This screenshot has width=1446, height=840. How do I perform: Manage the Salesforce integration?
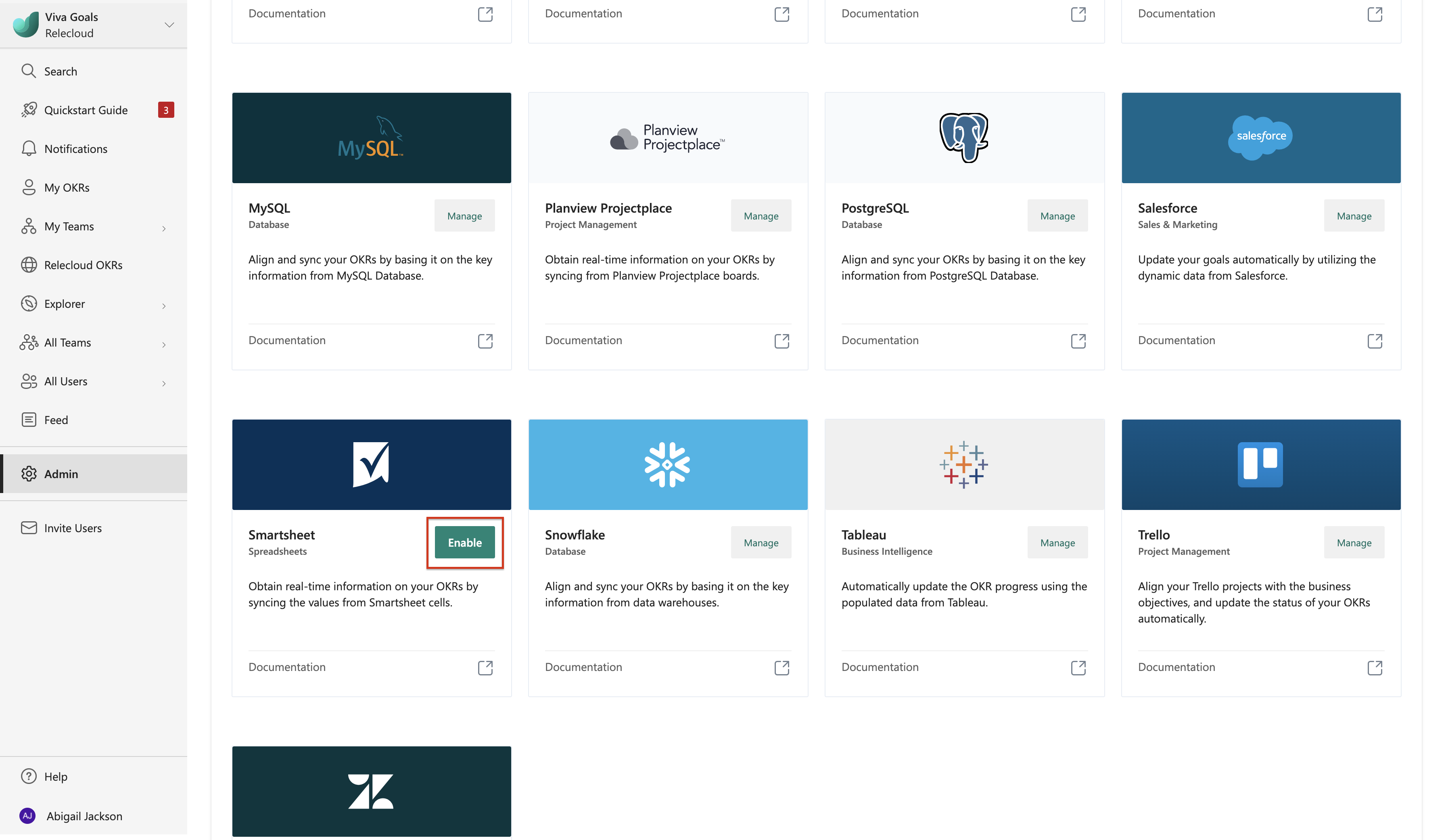pos(1354,216)
